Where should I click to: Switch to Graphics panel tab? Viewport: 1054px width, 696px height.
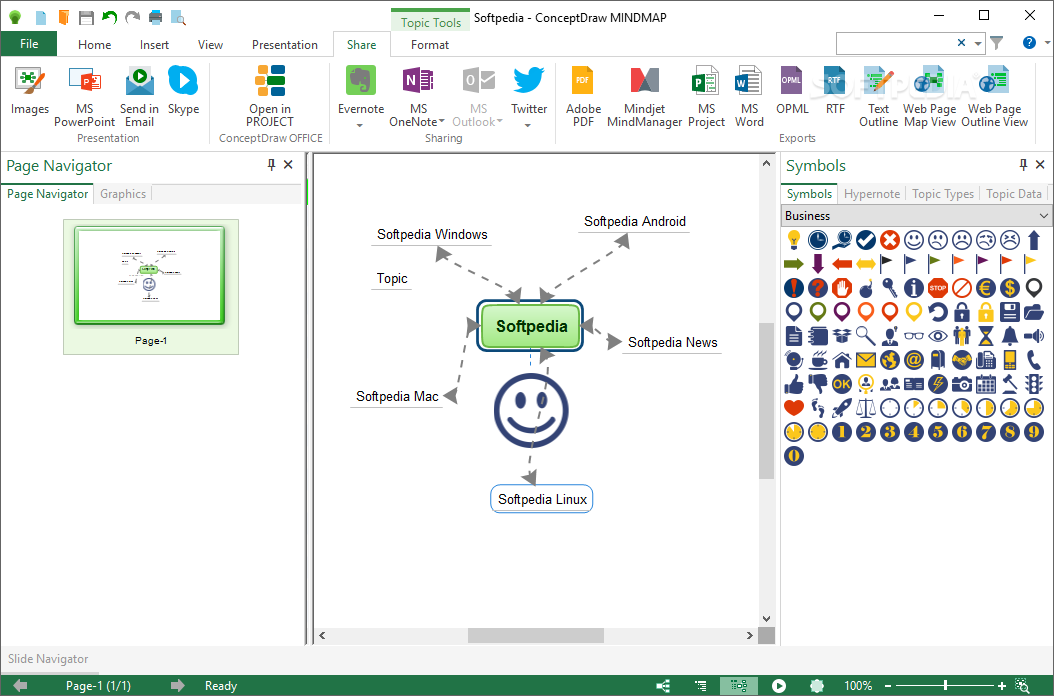pos(122,194)
